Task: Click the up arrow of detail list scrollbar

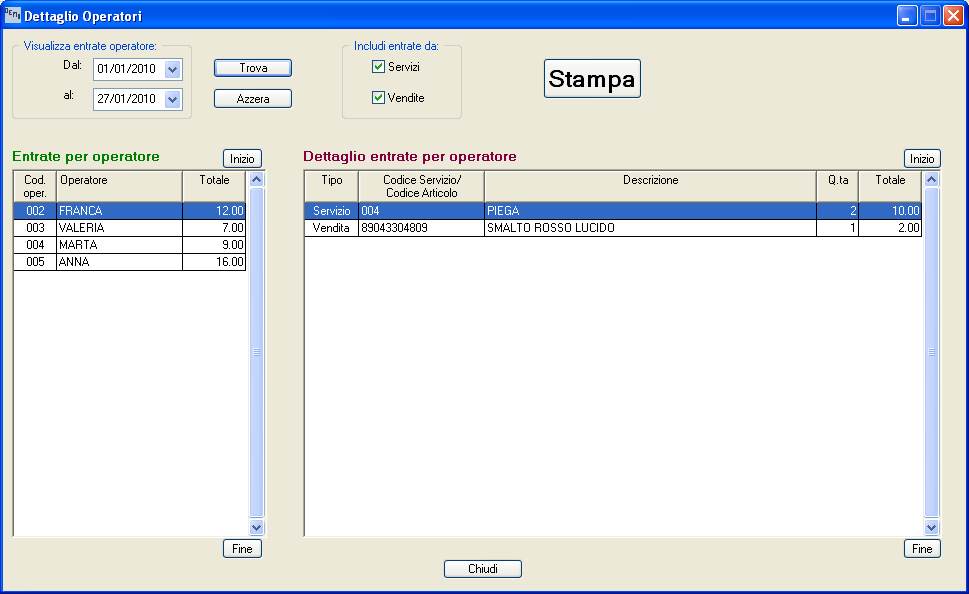Action: pos(931,179)
